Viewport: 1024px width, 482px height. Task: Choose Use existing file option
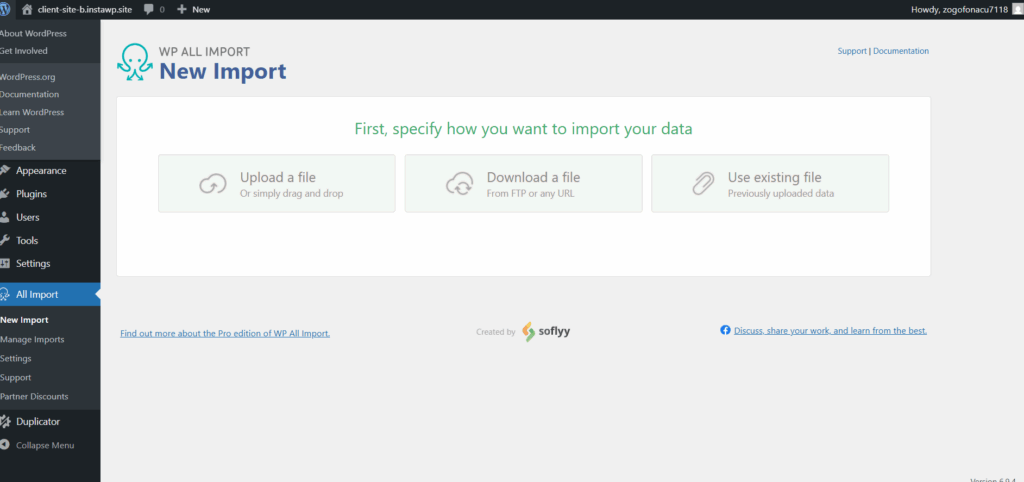(770, 184)
